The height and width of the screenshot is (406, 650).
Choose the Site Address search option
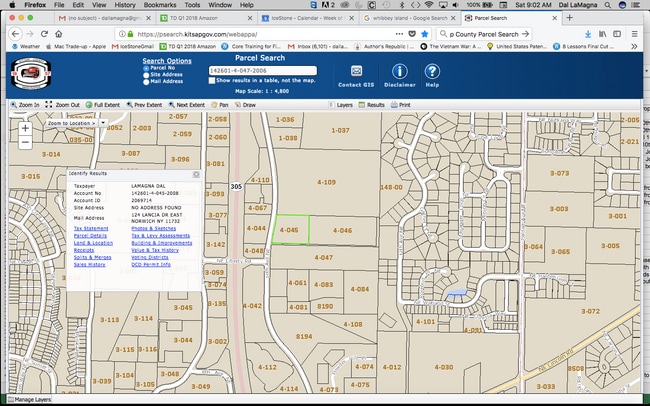point(145,76)
